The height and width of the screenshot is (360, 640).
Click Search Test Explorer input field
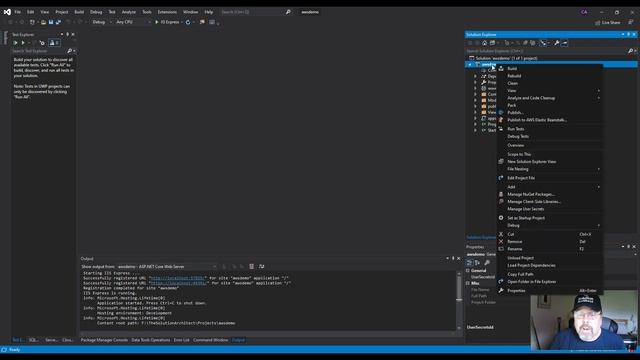coord(39,51)
